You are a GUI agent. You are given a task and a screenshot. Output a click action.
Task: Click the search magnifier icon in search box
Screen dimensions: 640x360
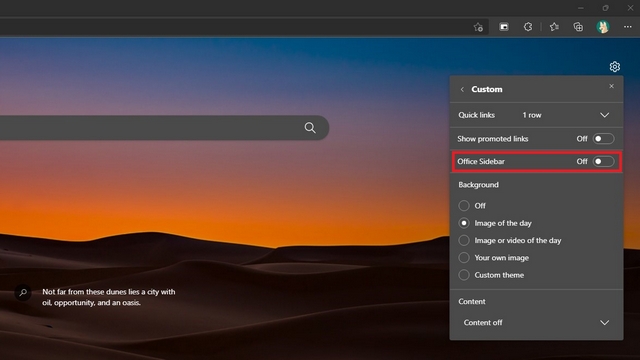point(310,128)
